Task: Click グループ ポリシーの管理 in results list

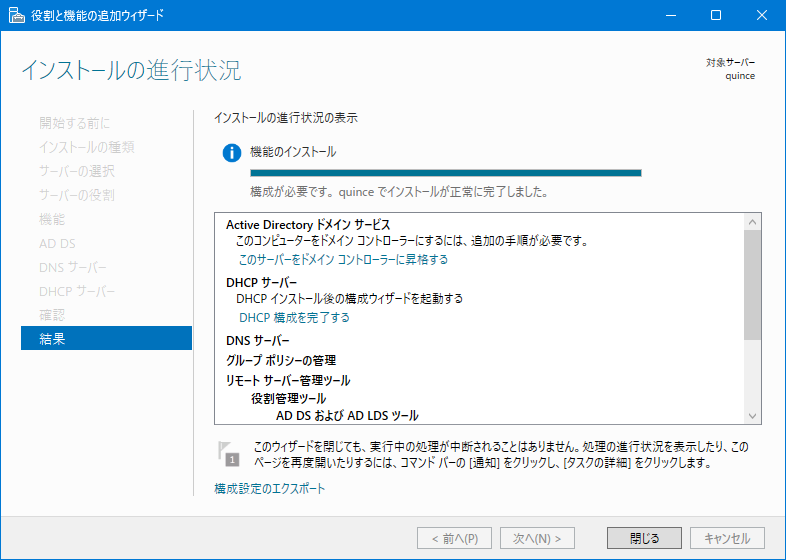Action: point(281,360)
